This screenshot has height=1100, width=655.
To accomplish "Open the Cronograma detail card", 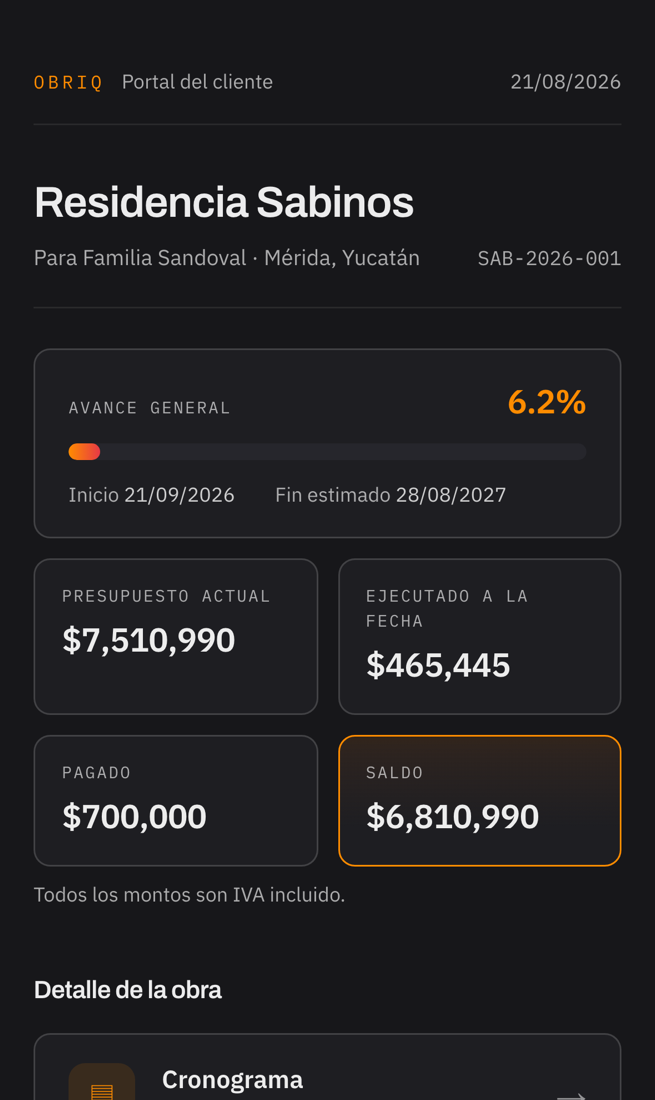I will point(328,1067).
